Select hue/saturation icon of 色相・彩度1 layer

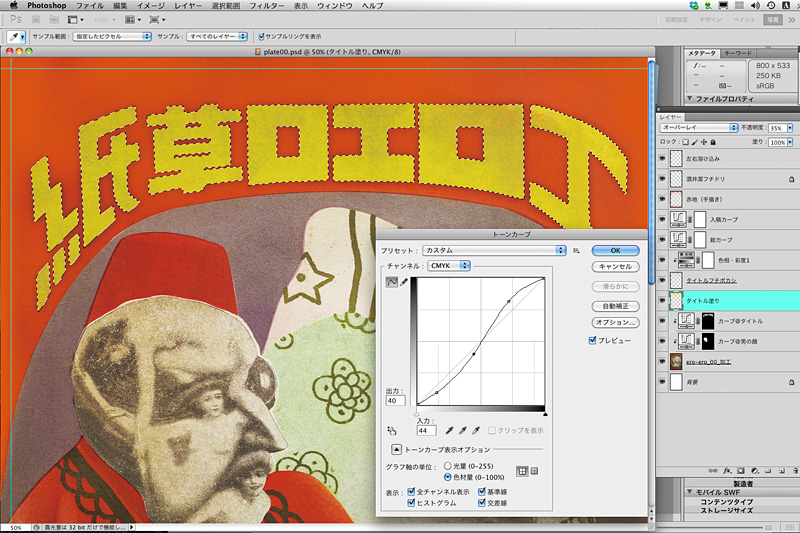(686, 260)
